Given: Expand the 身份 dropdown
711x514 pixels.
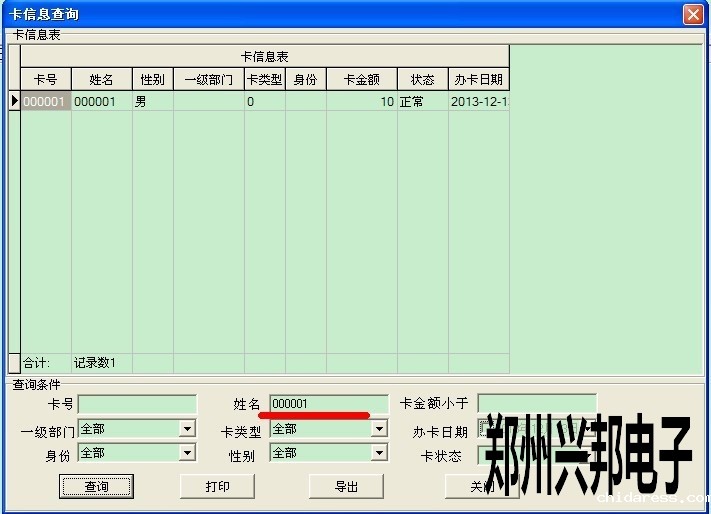Looking at the screenshot, I should coord(187,453).
